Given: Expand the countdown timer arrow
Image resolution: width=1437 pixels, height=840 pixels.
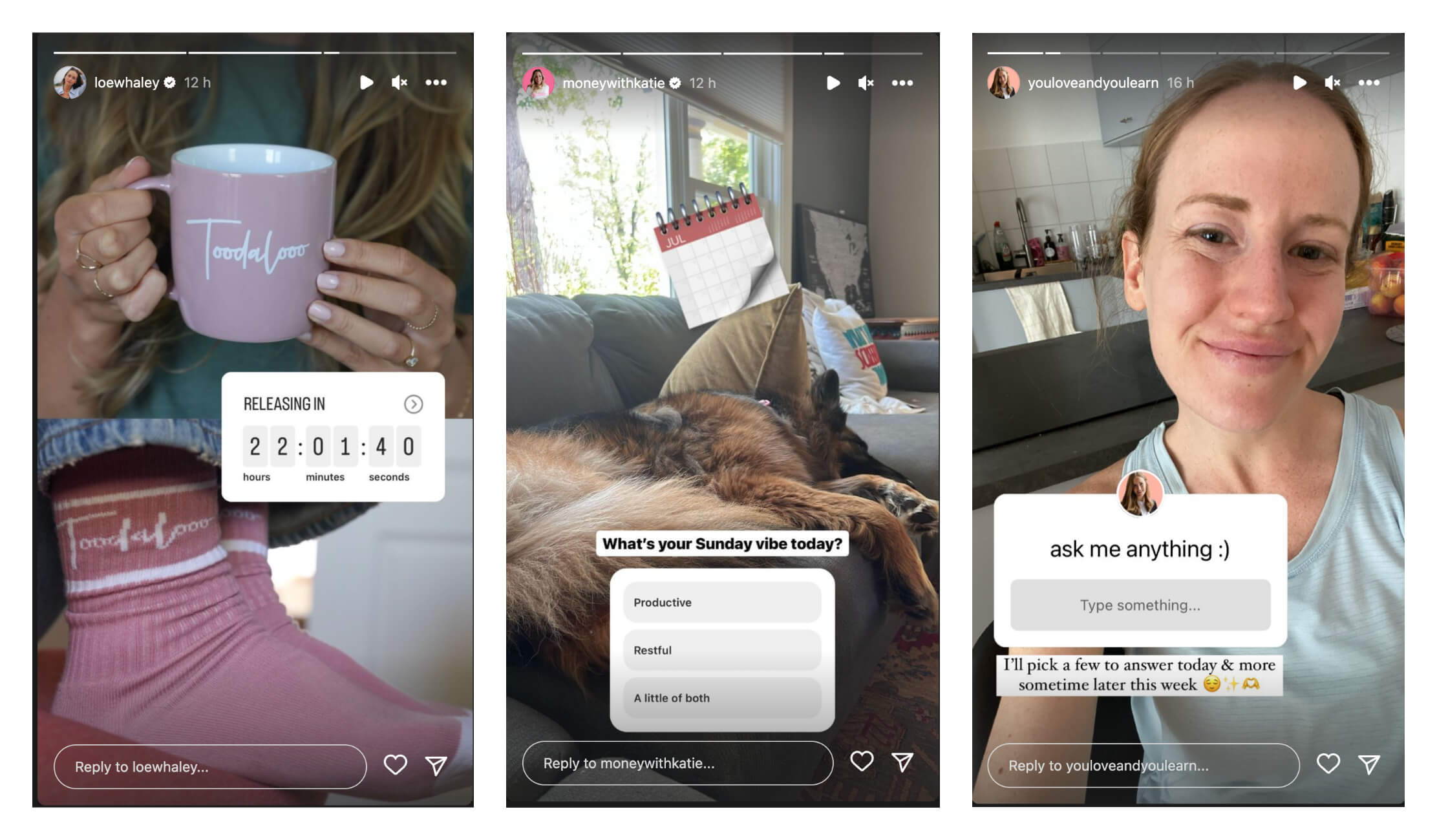Looking at the screenshot, I should click(x=413, y=403).
